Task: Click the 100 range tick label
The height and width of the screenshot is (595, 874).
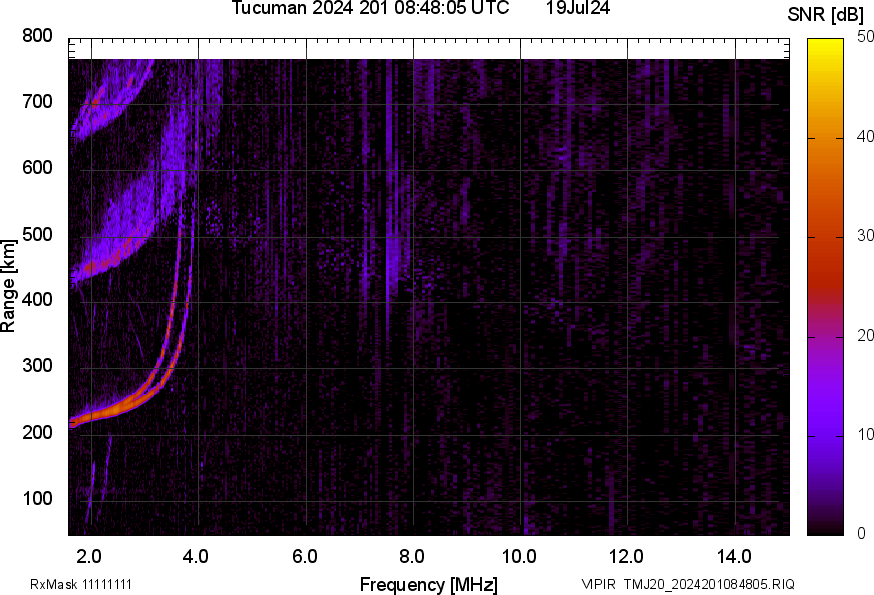Action: pos(37,498)
